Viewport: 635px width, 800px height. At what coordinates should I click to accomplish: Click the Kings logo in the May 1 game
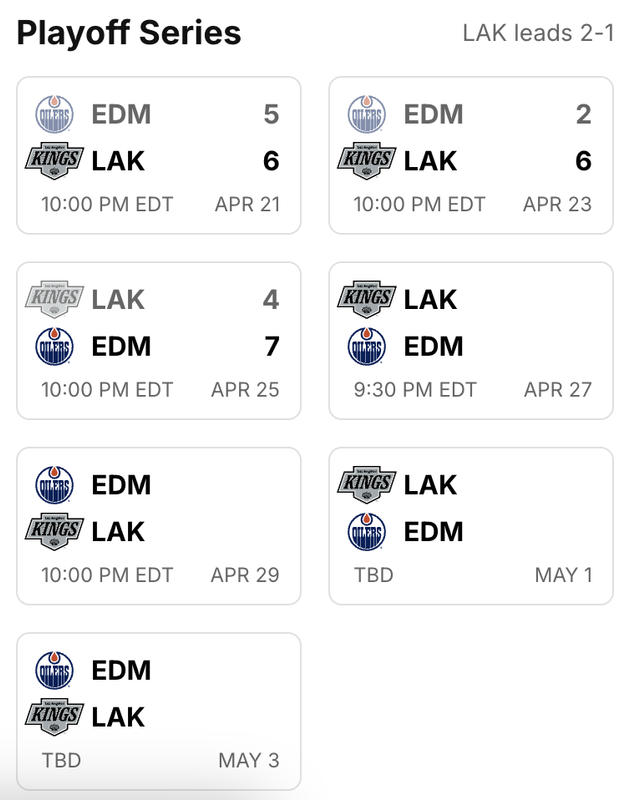[x=366, y=485]
